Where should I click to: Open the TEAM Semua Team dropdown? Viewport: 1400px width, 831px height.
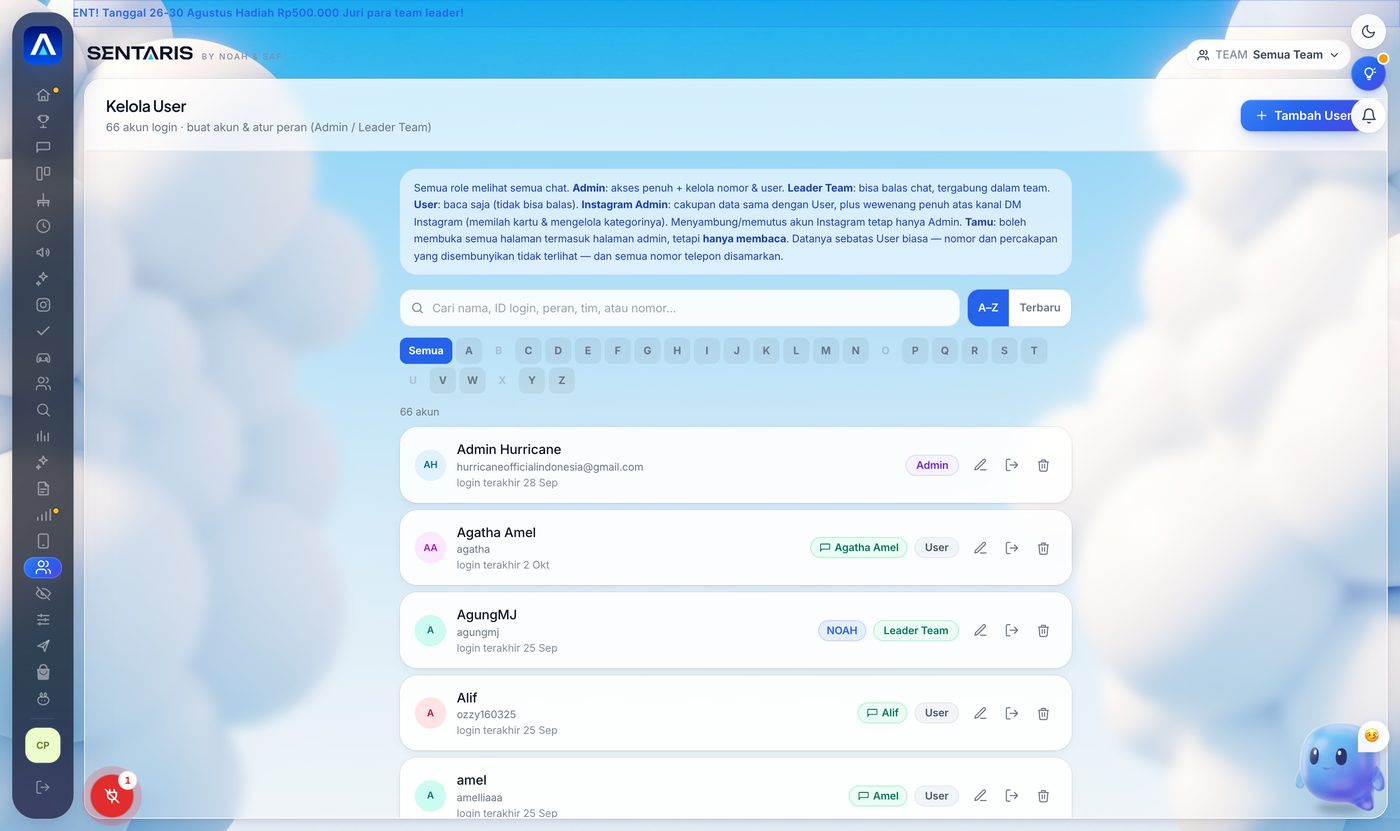click(x=1268, y=55)
